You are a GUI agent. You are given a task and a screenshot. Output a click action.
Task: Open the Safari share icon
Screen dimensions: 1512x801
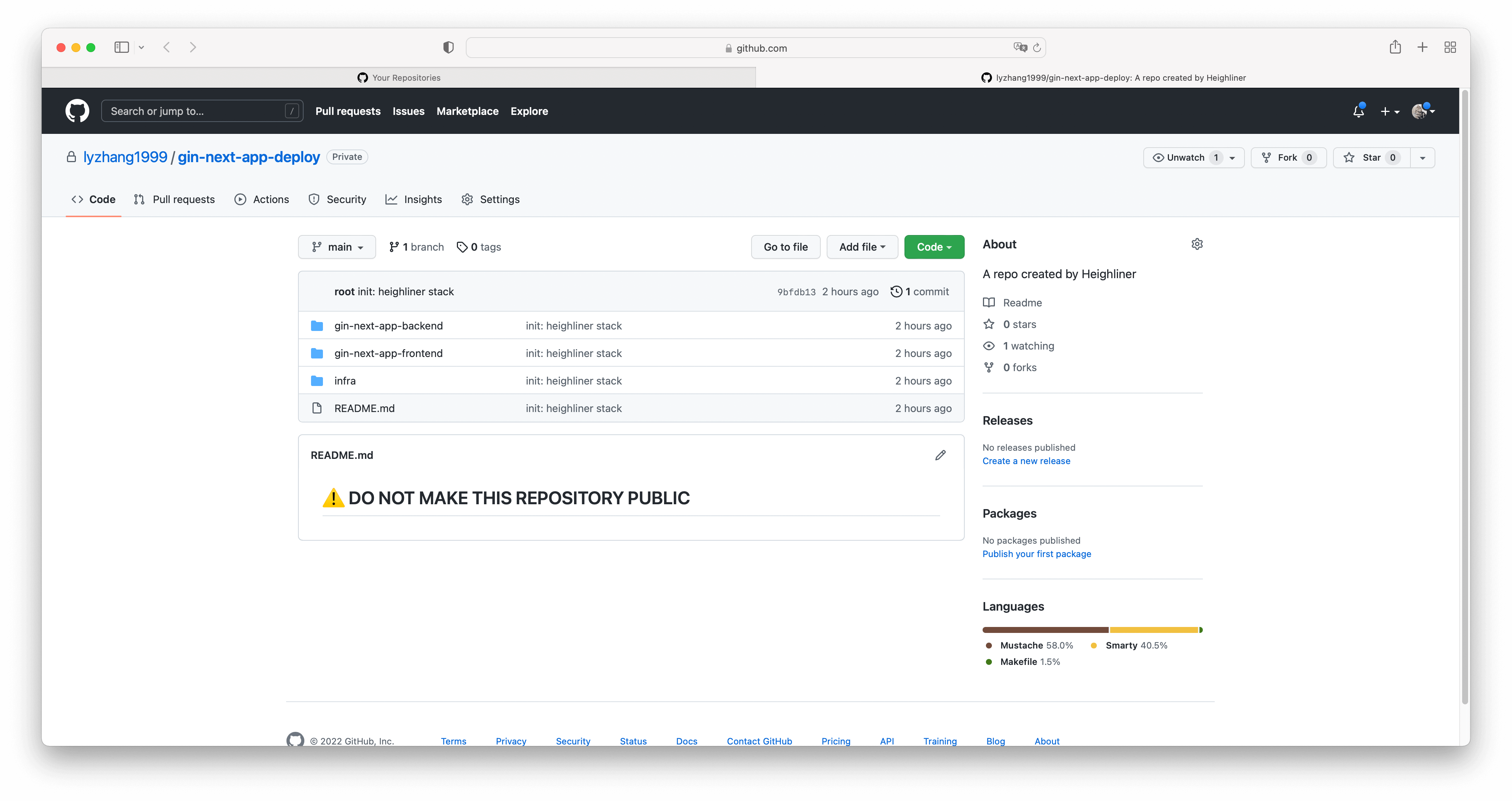1395,47
